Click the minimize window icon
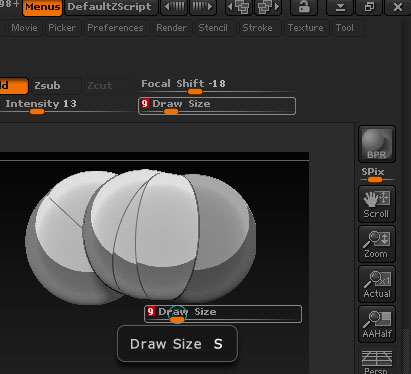The width and height of the screenshot is (411, 374). [x=340, y=7]
